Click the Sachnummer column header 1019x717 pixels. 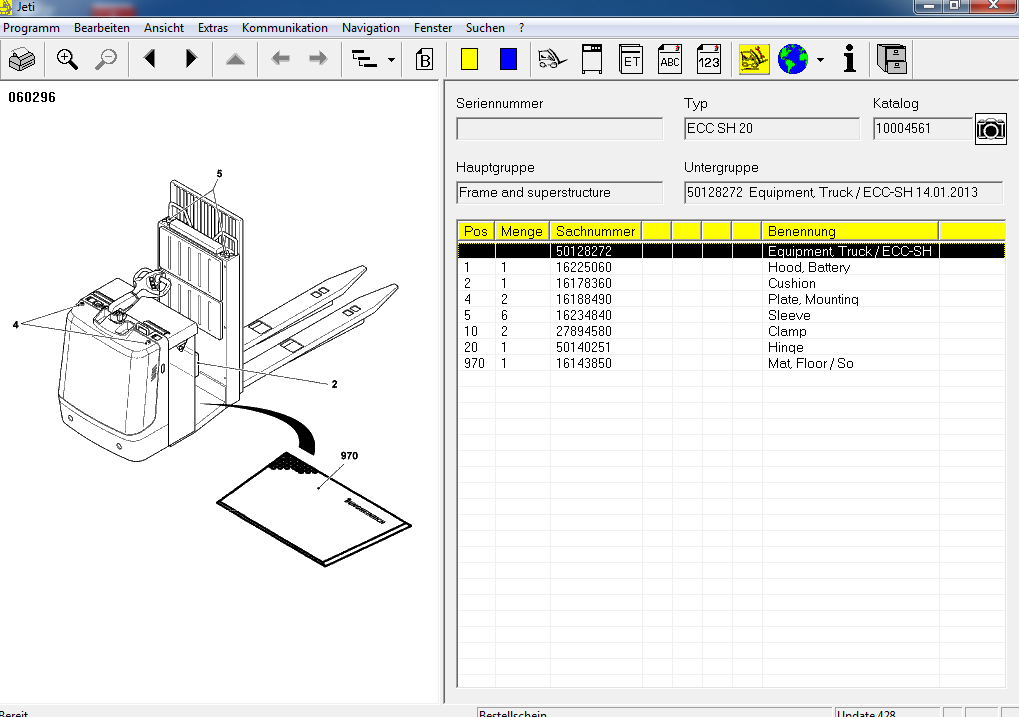pyautogui.click(x=596, y=231)
